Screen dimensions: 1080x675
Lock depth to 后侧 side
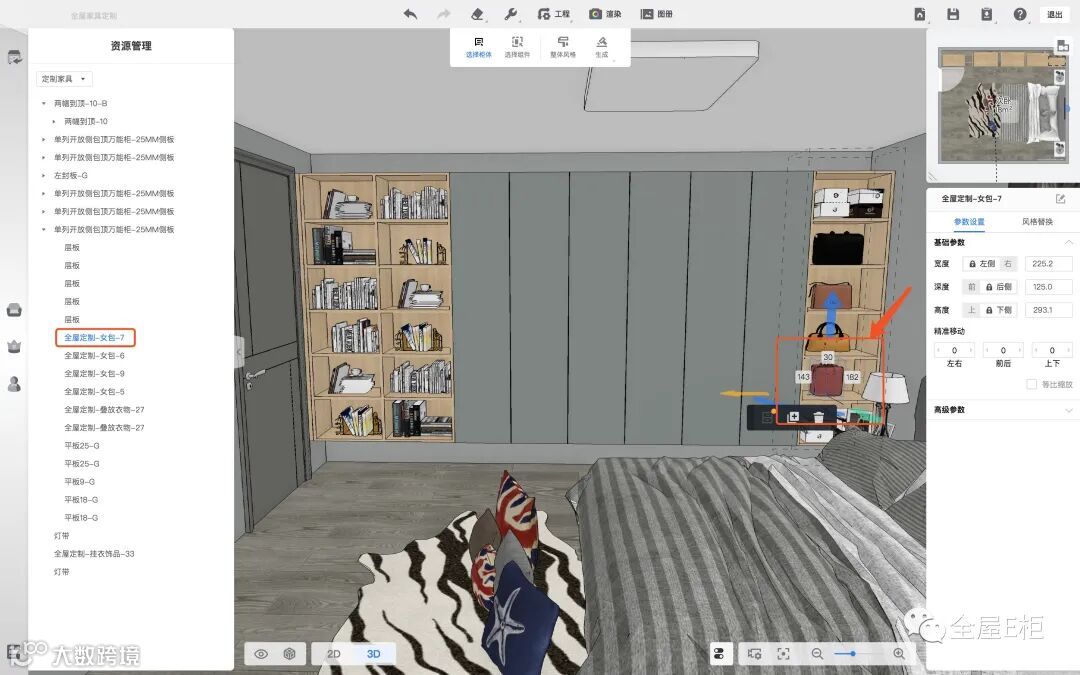click(x=999, y=287)
